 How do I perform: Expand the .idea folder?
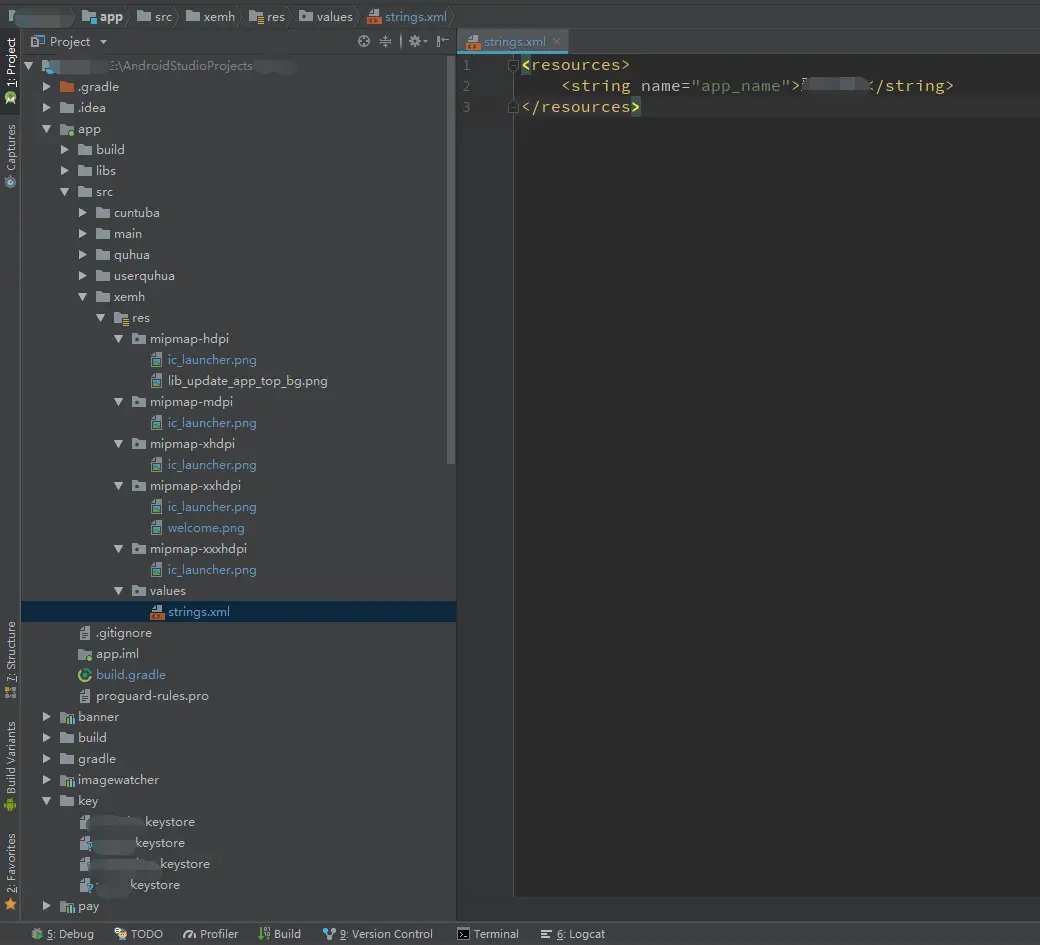point(46,107)
